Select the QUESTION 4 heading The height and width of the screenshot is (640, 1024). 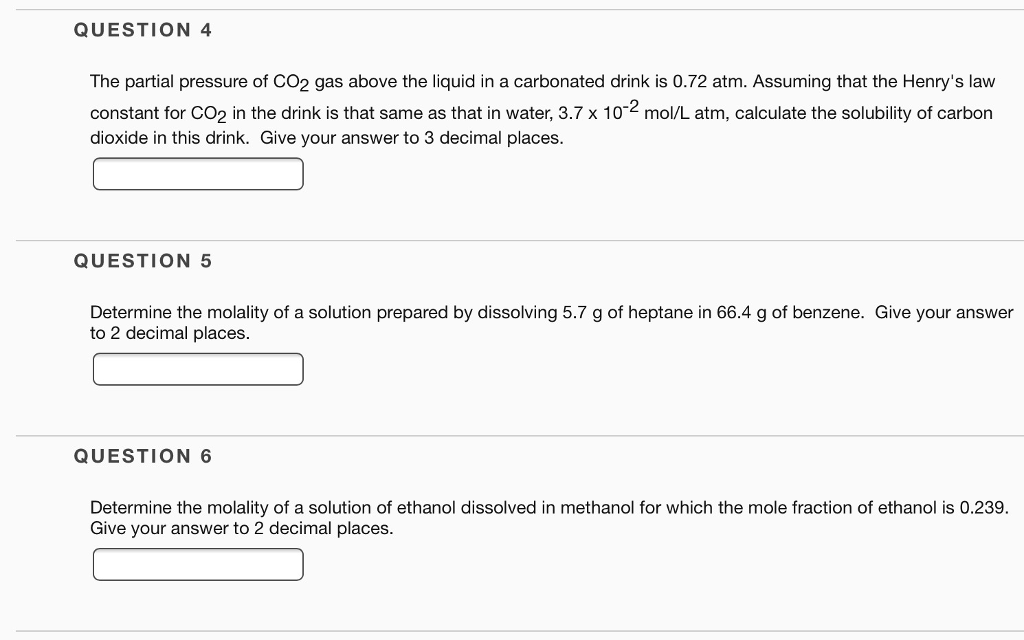142,30
